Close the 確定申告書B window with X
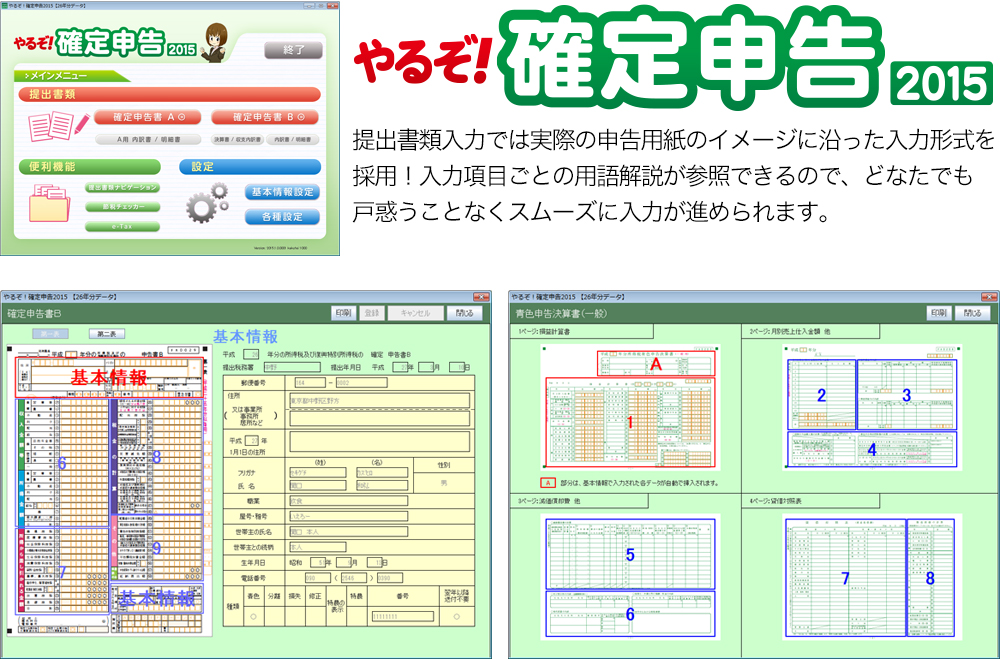This screenshot has height=659, width=1000. [x=482, y=297]
